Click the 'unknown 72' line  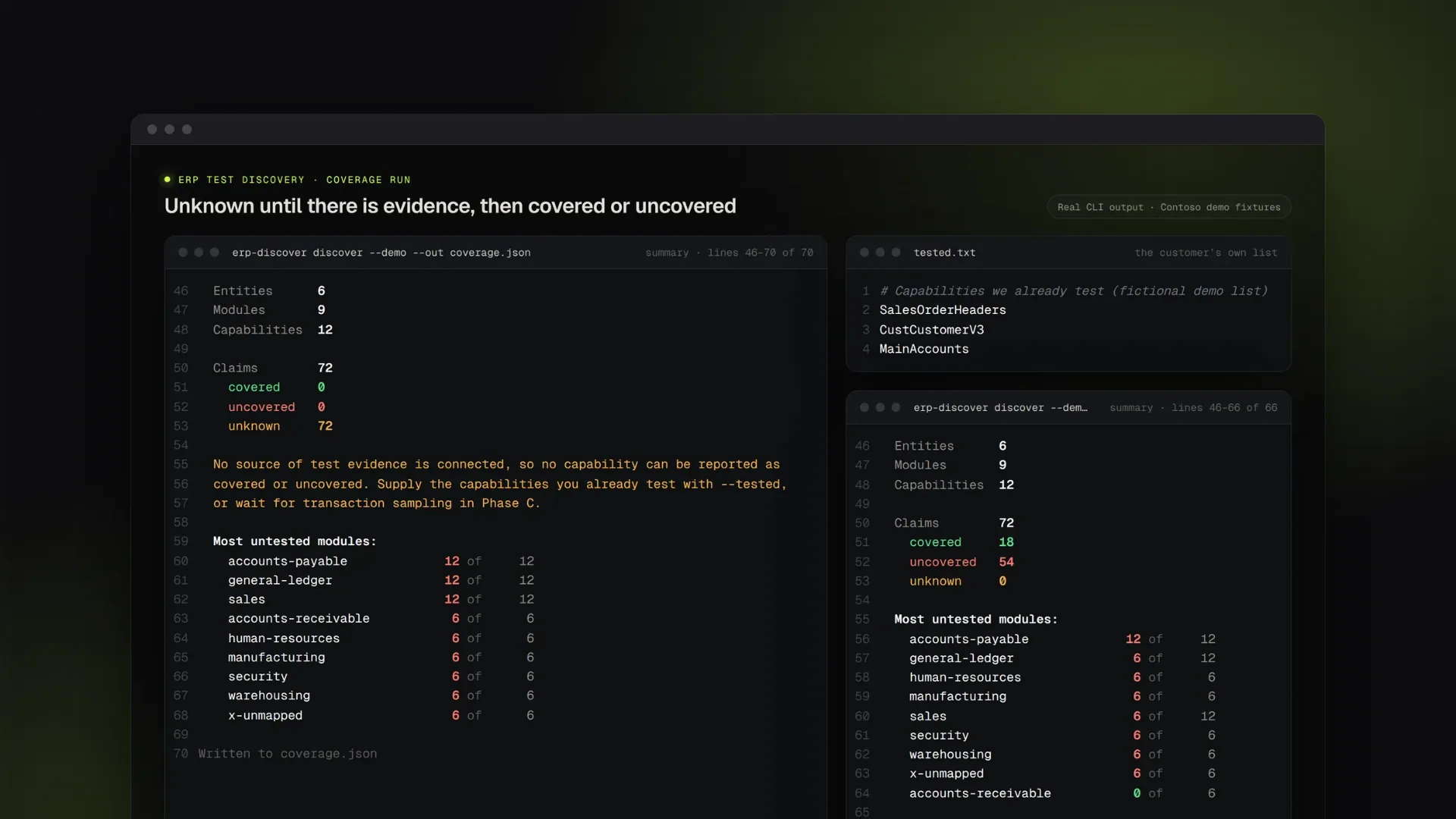(281, 426)
